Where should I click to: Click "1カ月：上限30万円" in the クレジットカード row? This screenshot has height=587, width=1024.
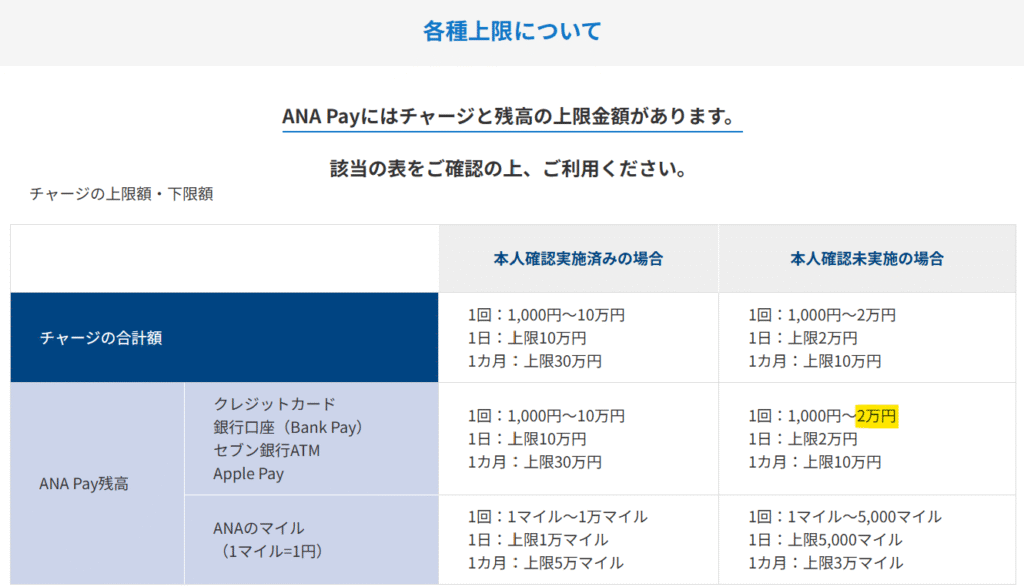[x=534, y=462]
